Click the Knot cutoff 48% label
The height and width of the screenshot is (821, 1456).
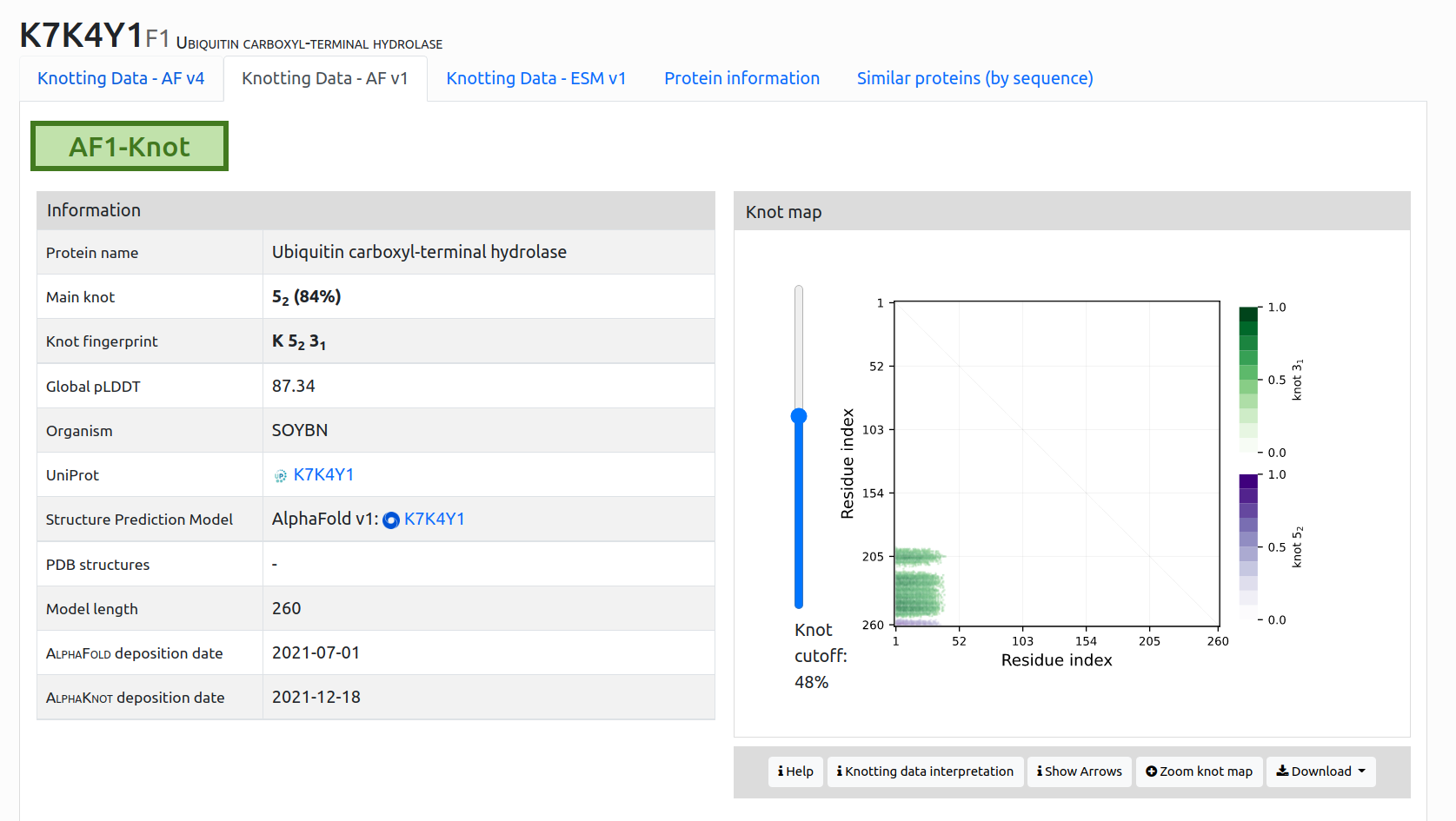pos(821,656)
